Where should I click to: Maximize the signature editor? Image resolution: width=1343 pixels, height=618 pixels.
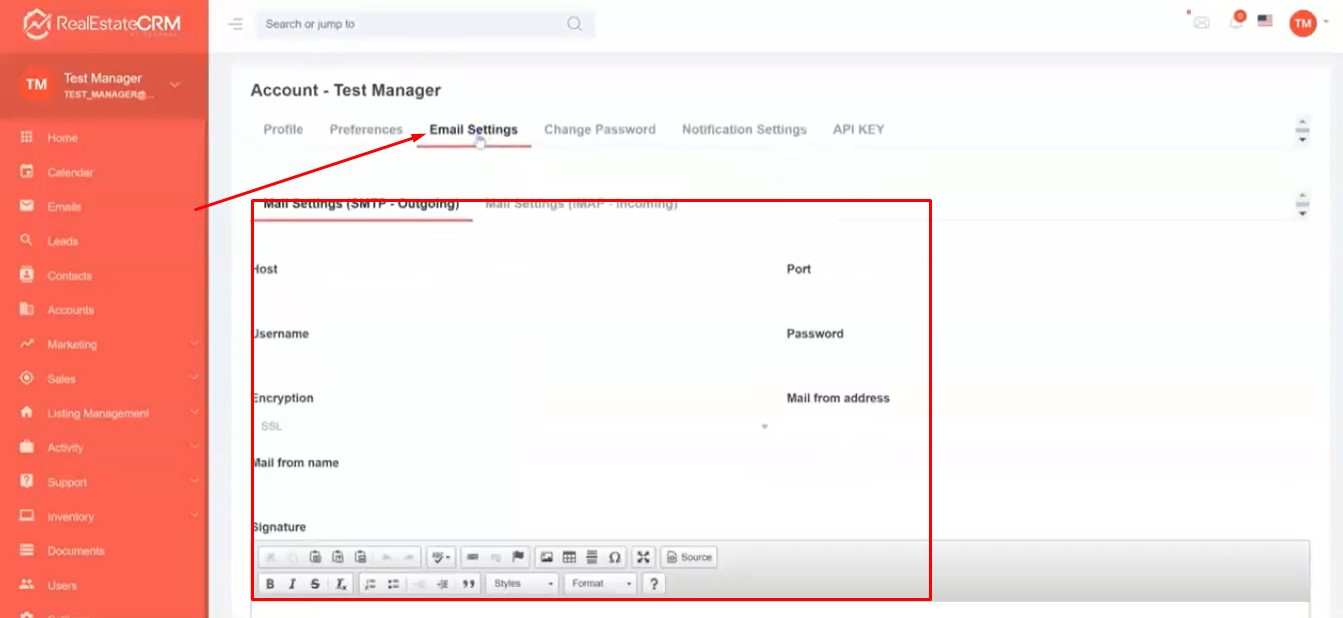pyautogui.click(x=643, y=557)
